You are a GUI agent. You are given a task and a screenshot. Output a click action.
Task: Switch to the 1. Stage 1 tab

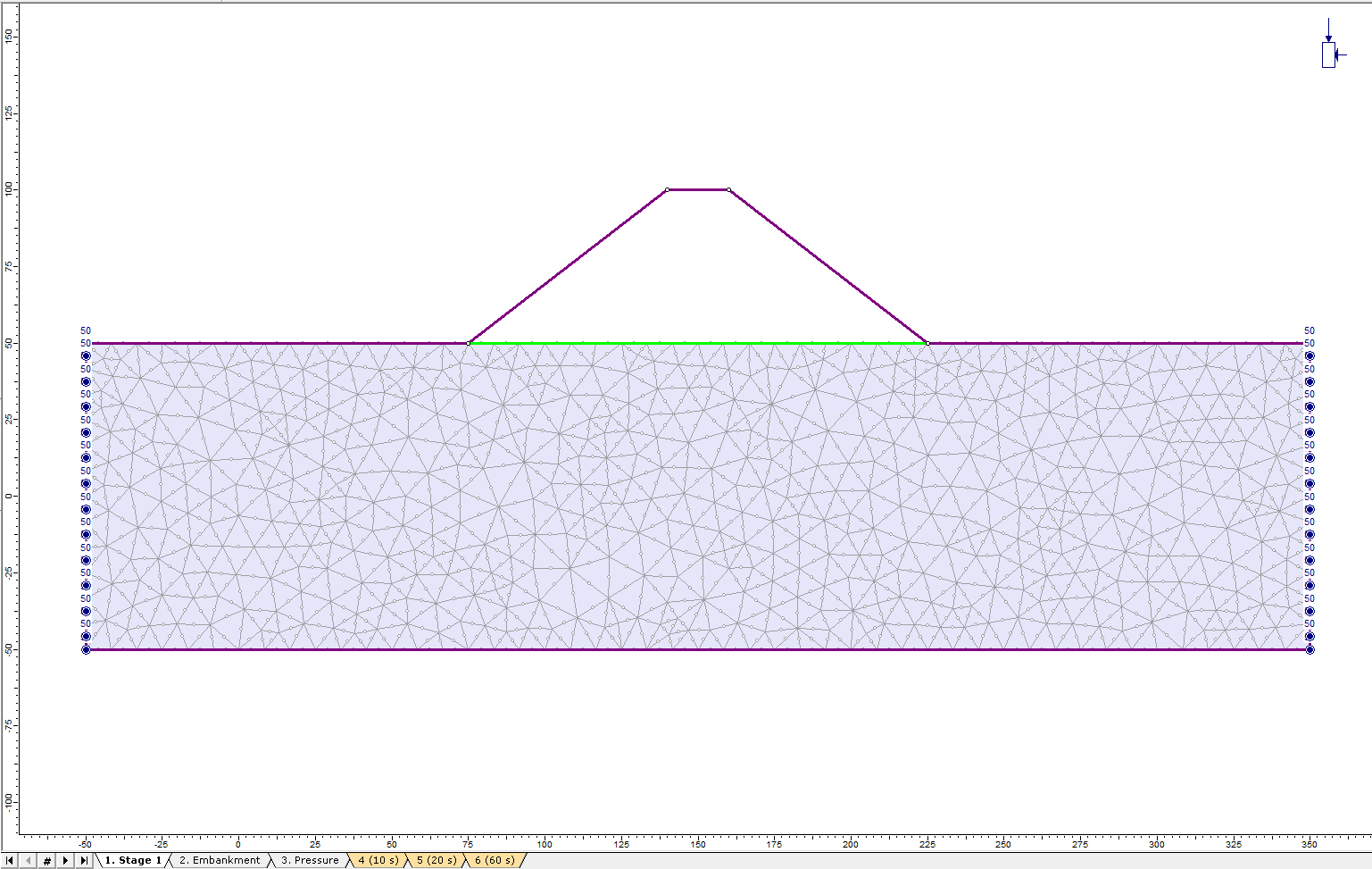point(133,861)
